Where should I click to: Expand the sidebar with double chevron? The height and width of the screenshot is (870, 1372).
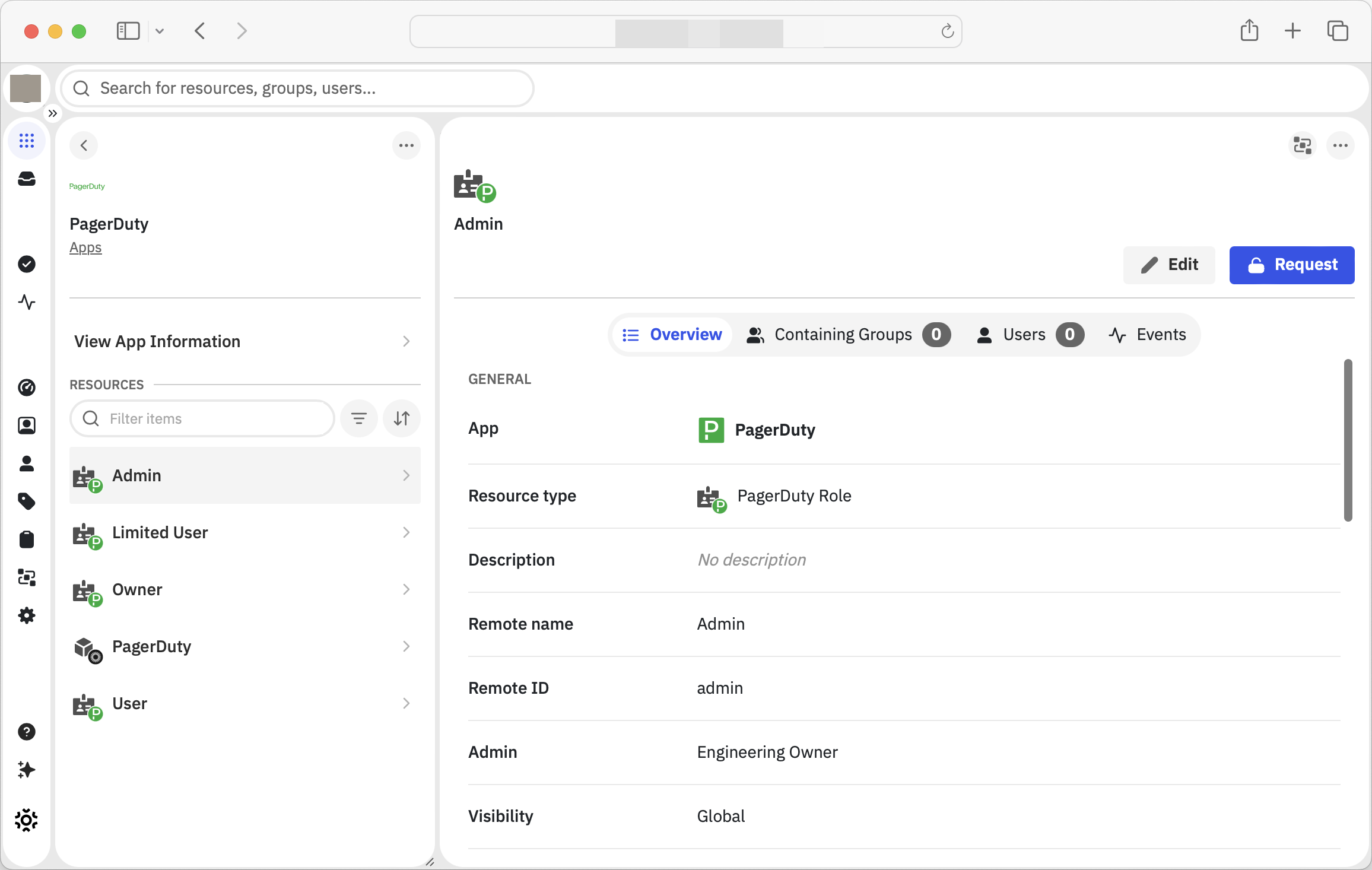(x=52, y=113)
